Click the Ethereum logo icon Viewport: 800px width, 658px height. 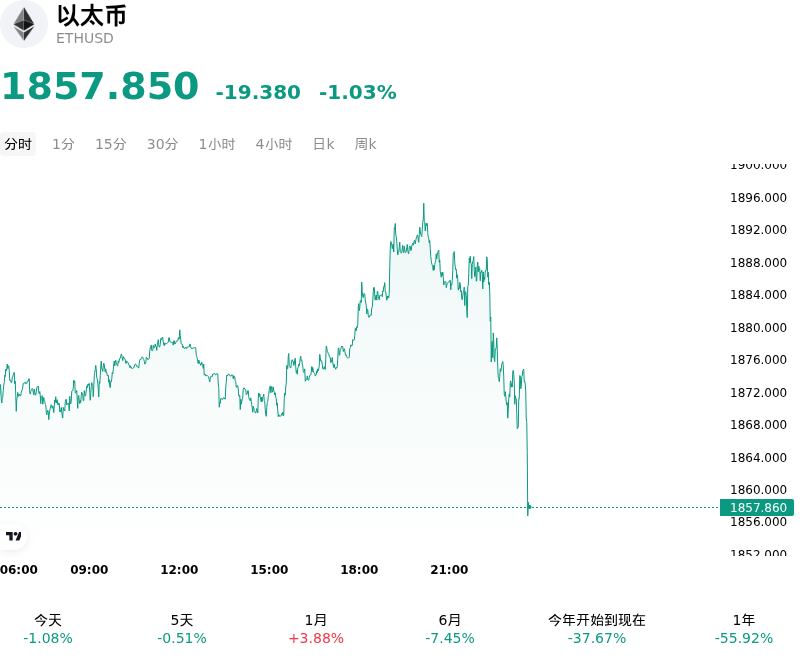[23, 24]
